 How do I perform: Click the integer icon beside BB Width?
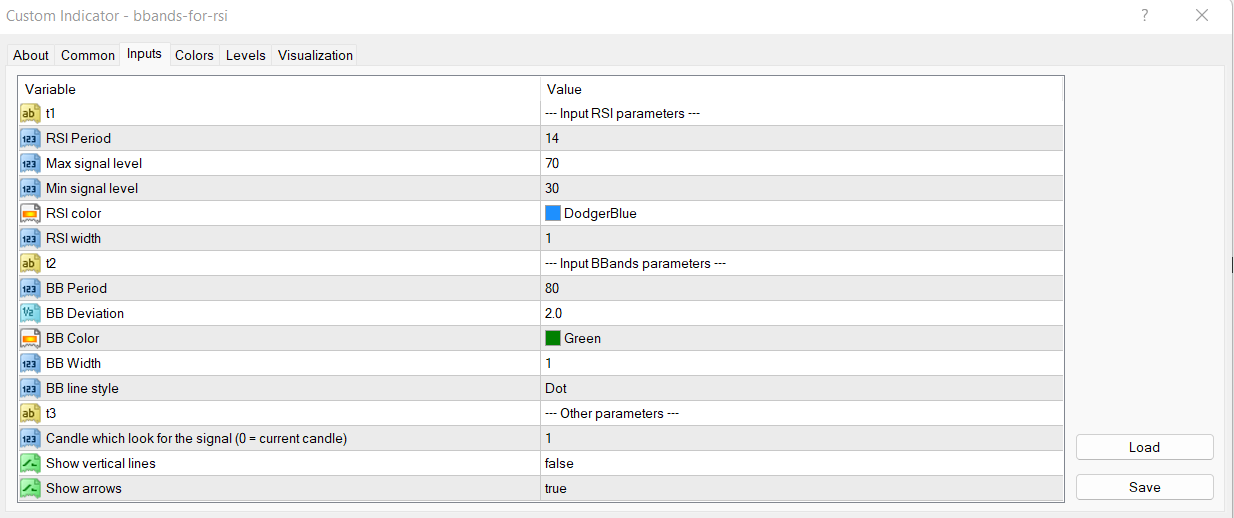[x=30, y=363]
